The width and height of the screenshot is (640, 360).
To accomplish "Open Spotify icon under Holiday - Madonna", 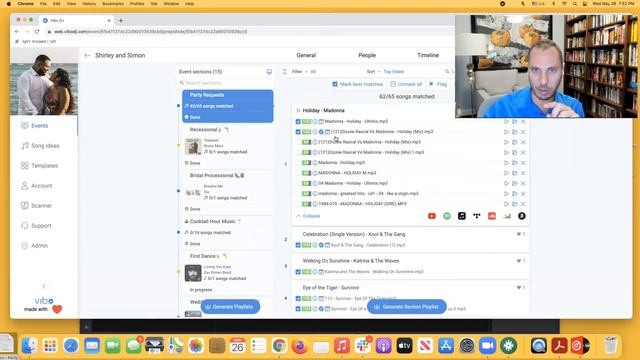I will (x=447, y=216).
